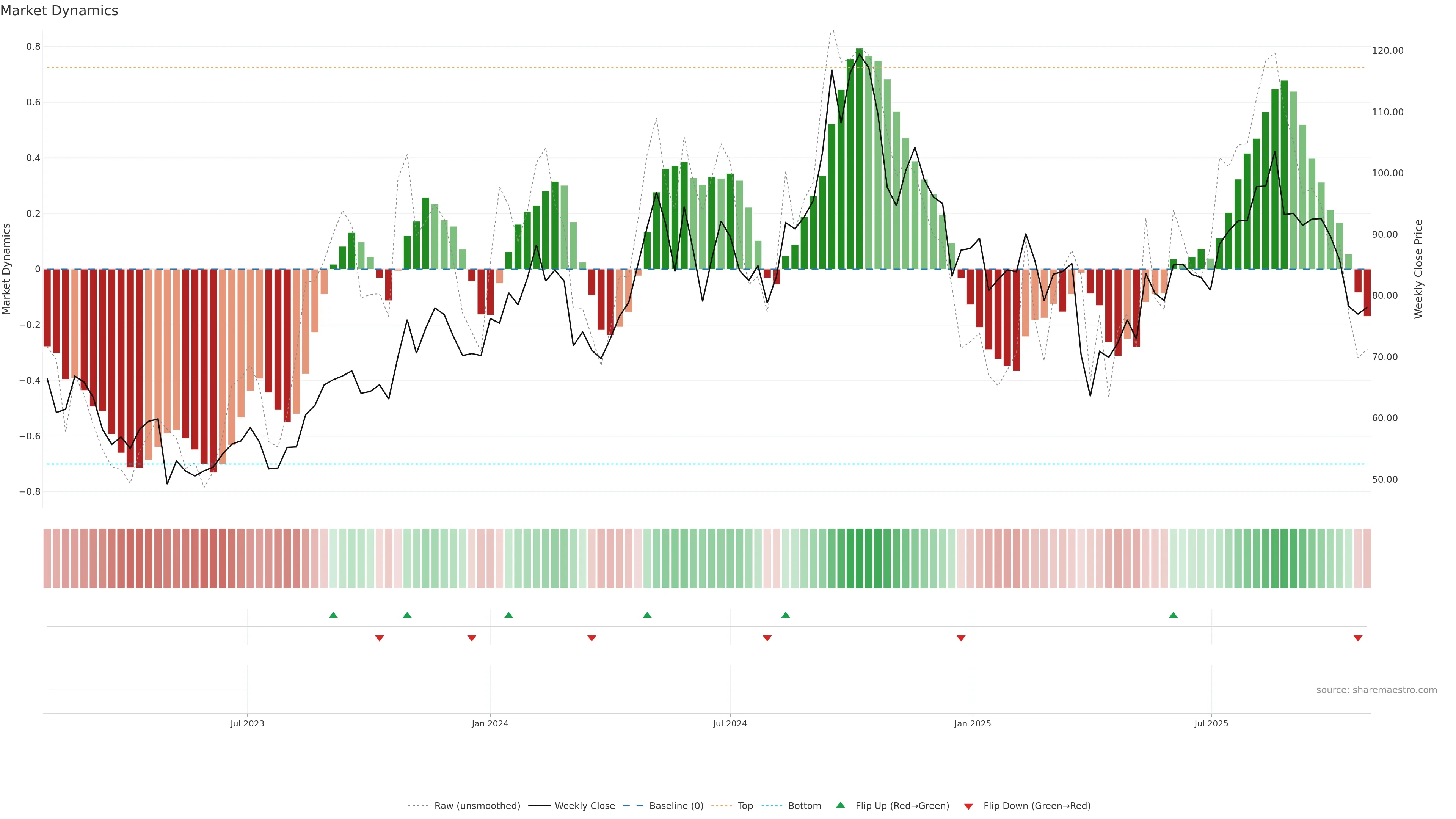Select the Jul 2023 x-axis label
Image resolution: width=1456 pixels, height=819 pixels.
pos(247,723)
